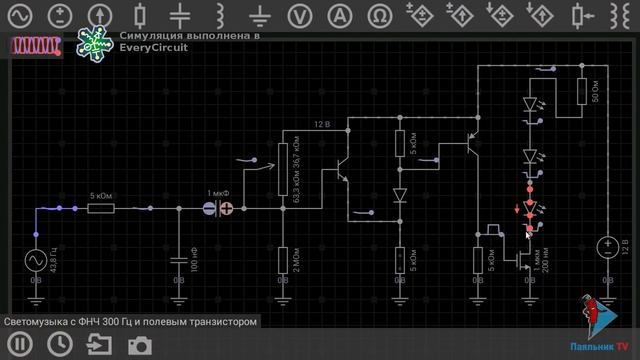Click the EveryCircuit snowflake logo

click(x=95, y=44)
